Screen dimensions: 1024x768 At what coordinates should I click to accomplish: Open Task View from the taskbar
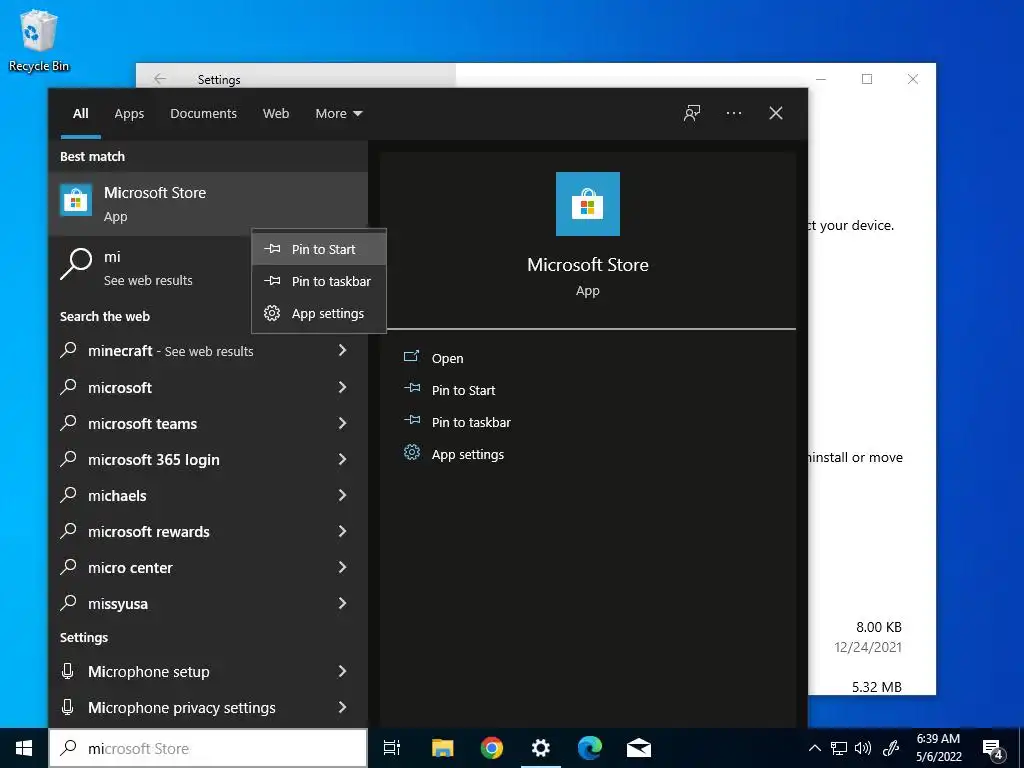392,748
